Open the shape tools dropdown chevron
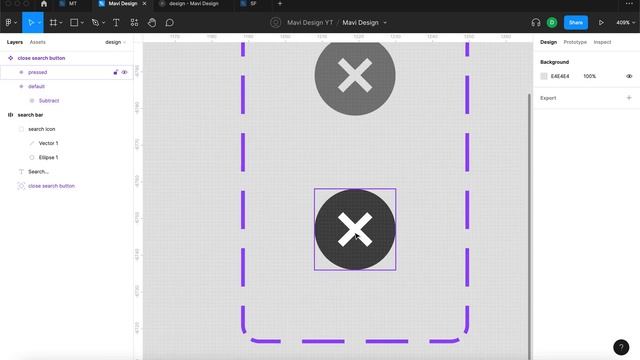 pyautogui.click(x=82, y=23)
